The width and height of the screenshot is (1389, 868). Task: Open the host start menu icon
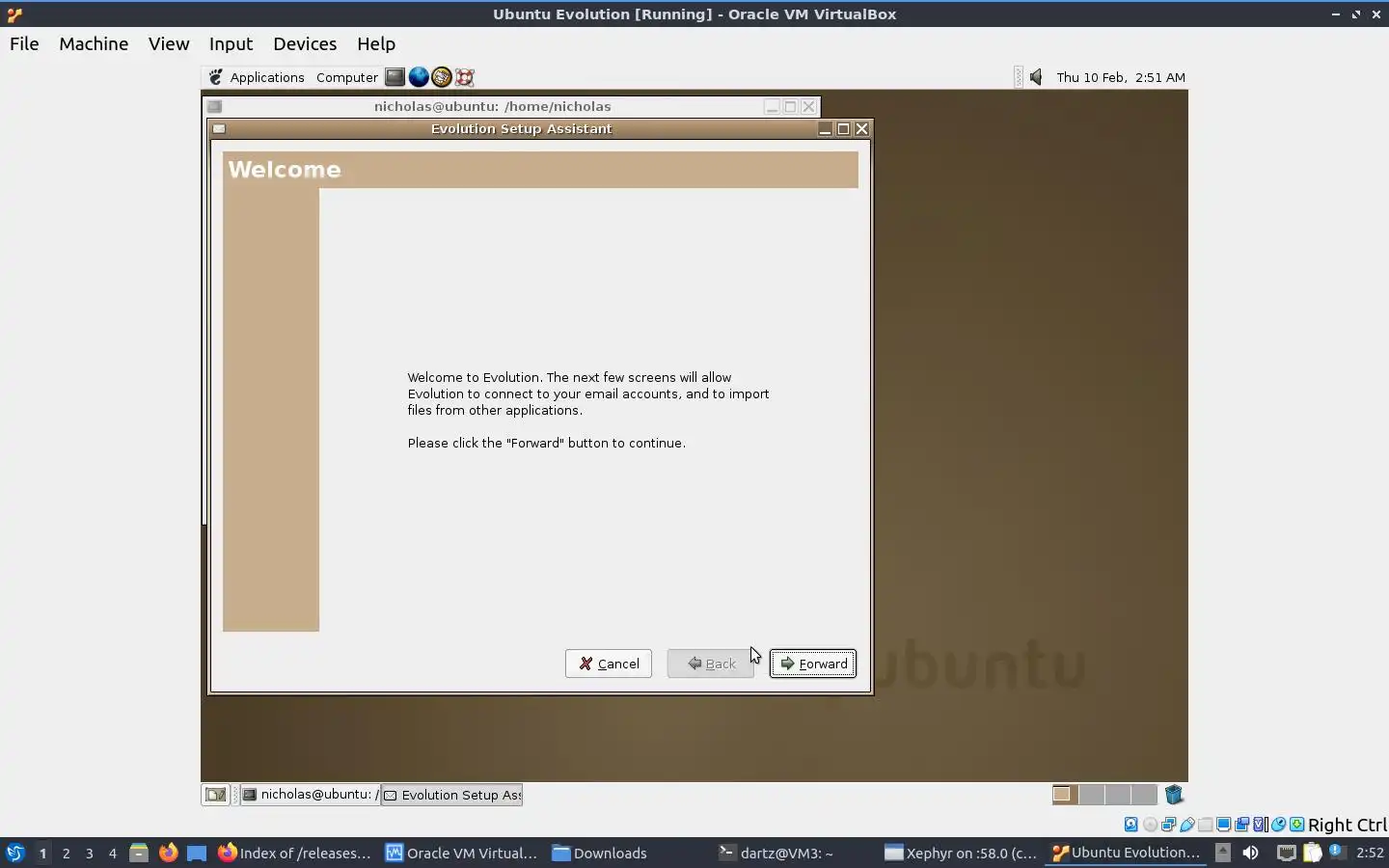(x=15, y=853)
